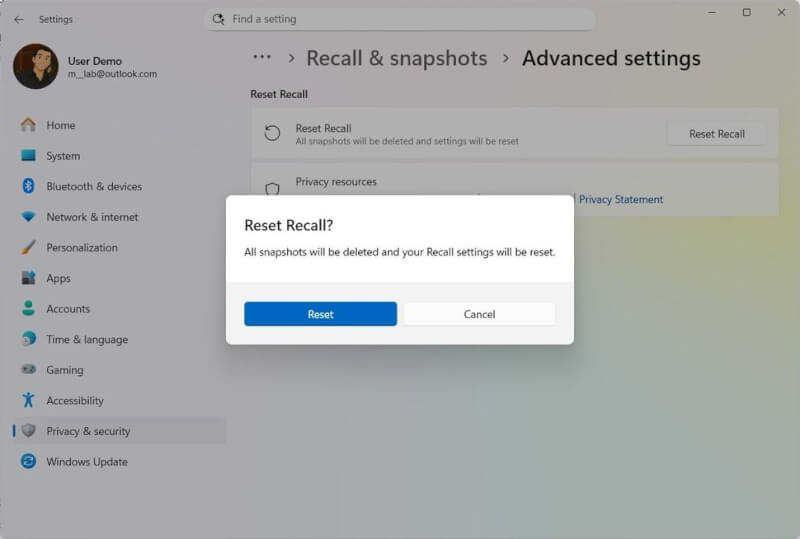
Task: Click the Time & language globe icon
Action: 28,339
